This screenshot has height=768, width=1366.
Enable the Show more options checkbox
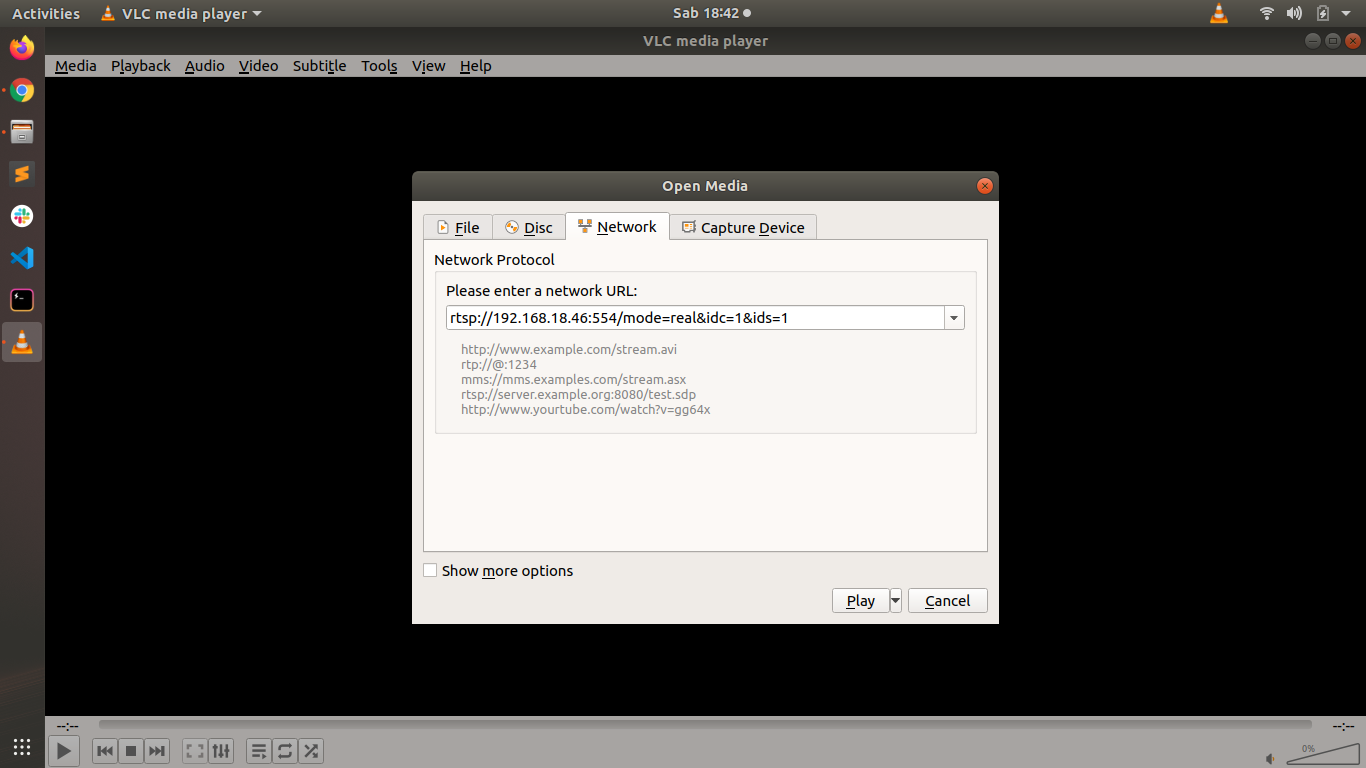point(430,570)
